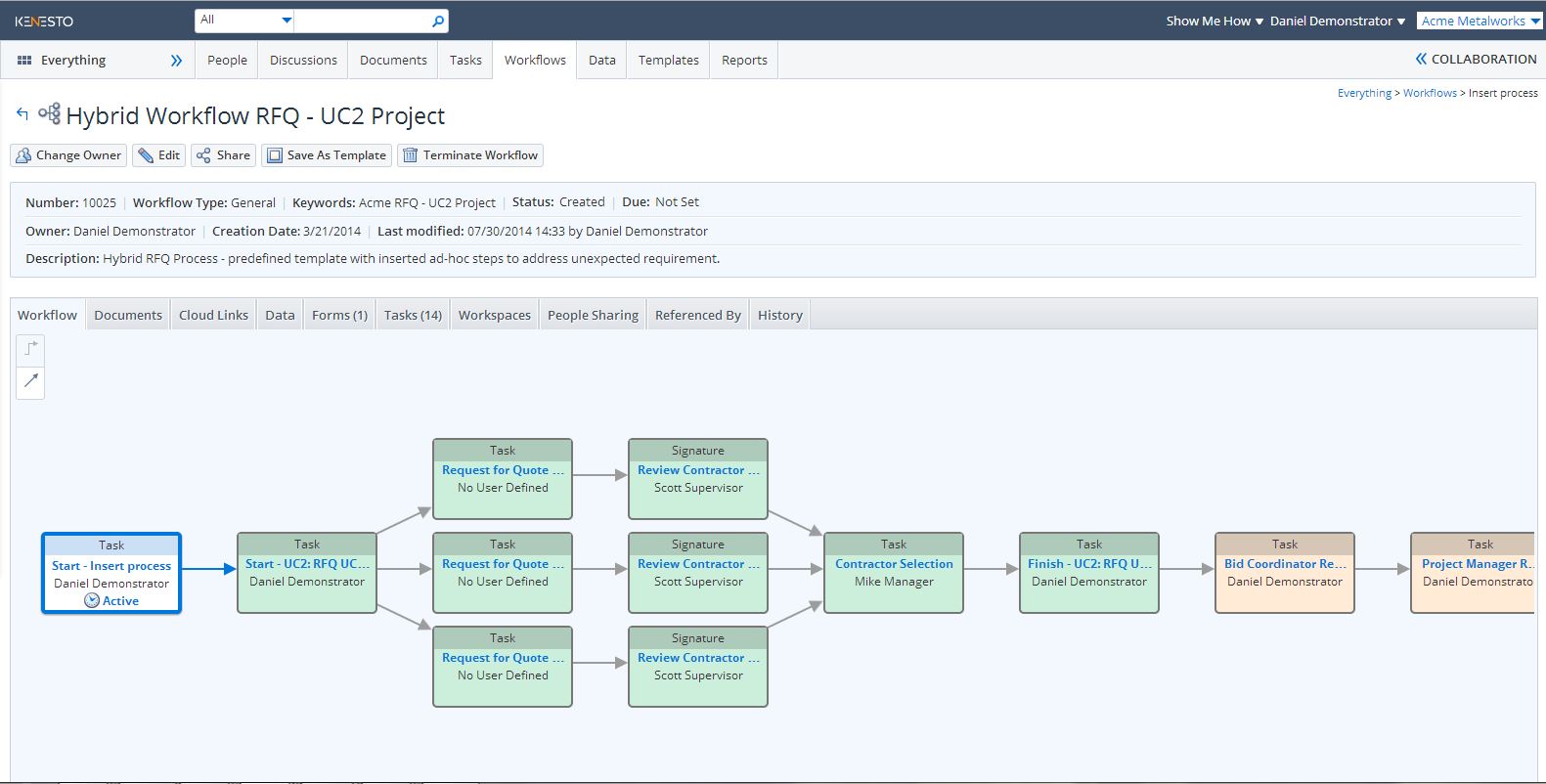Open the Discussions tab
Viewport: 1546px width, 784px height.
[x=303, y=60]
